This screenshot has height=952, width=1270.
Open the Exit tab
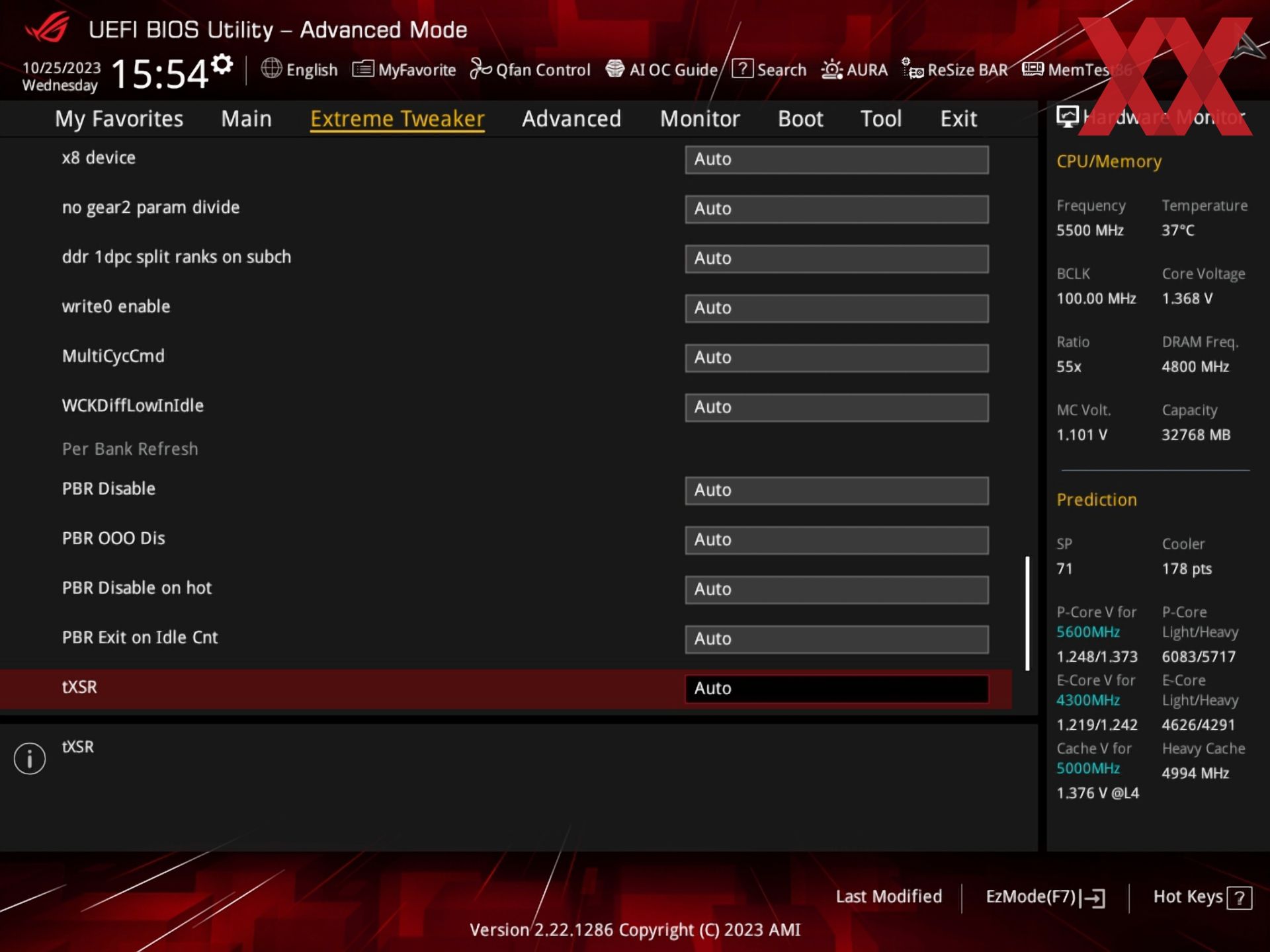tap(958, 118)
